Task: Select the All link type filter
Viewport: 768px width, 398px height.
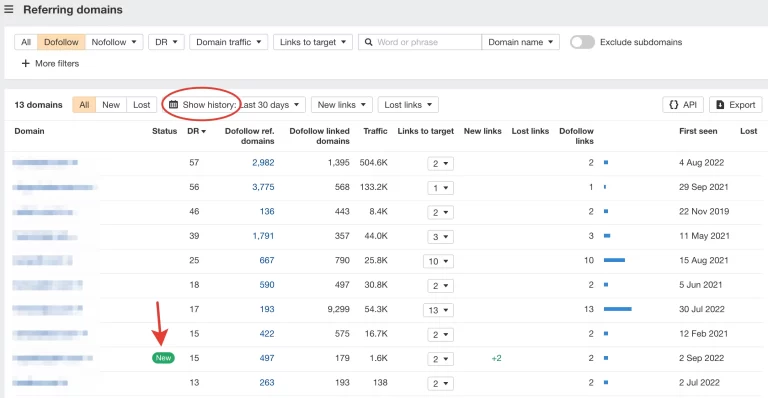Action: [26, 42]
